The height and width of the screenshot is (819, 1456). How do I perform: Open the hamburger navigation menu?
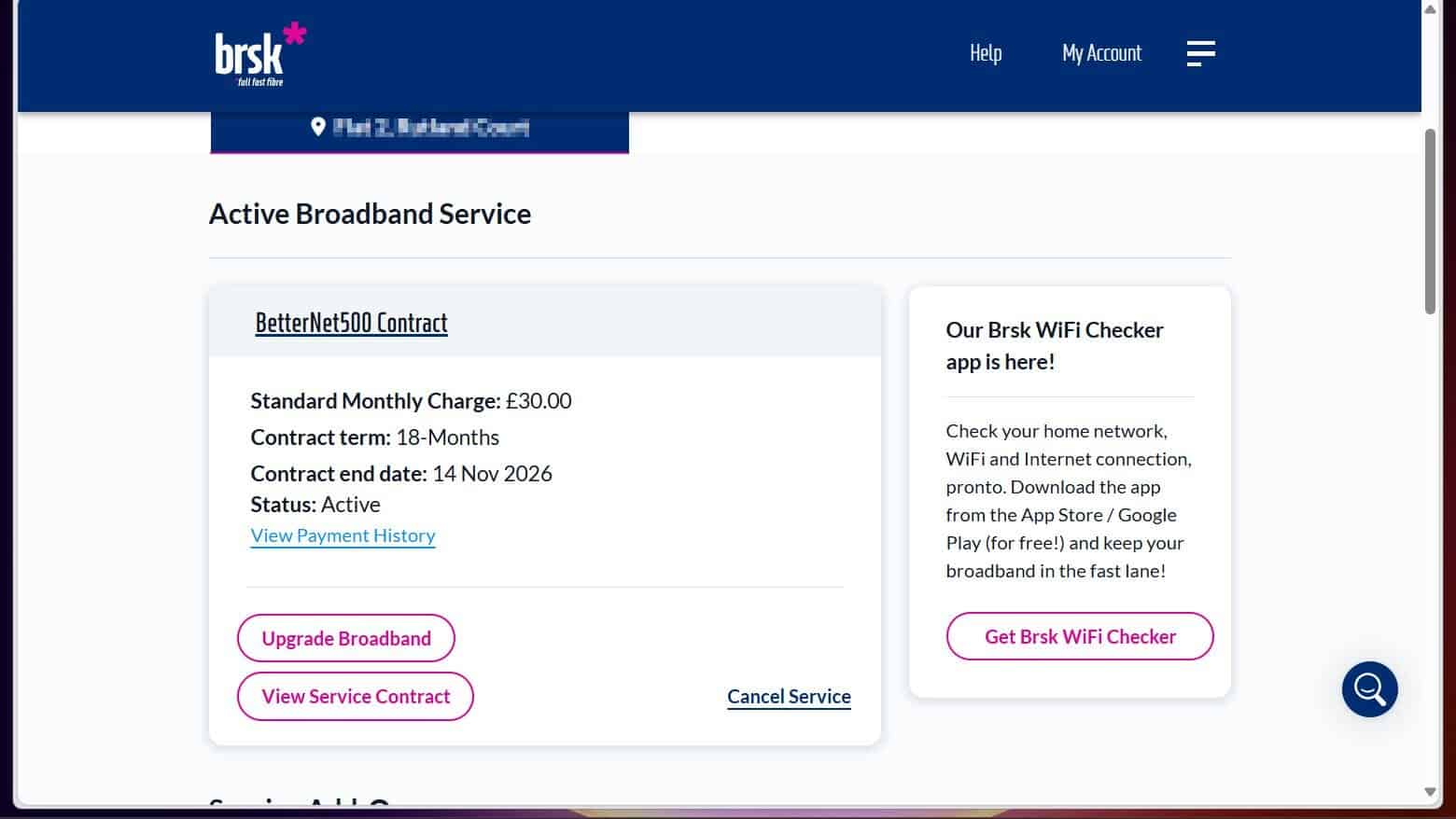[1200, 53]
